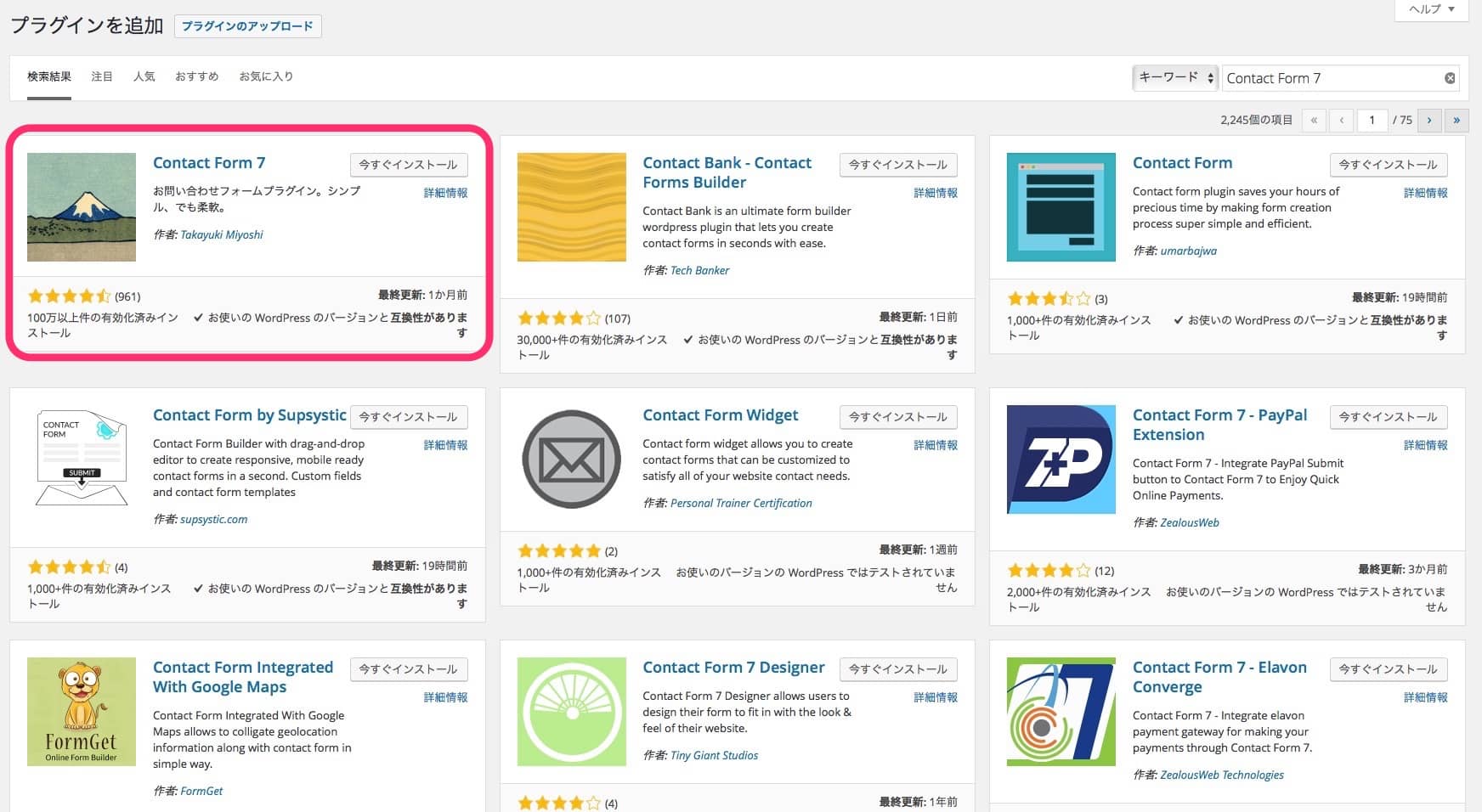Open author link ZealousWeb Technologies
This screenshot has height=812, width=1482.
[1222, 775]
